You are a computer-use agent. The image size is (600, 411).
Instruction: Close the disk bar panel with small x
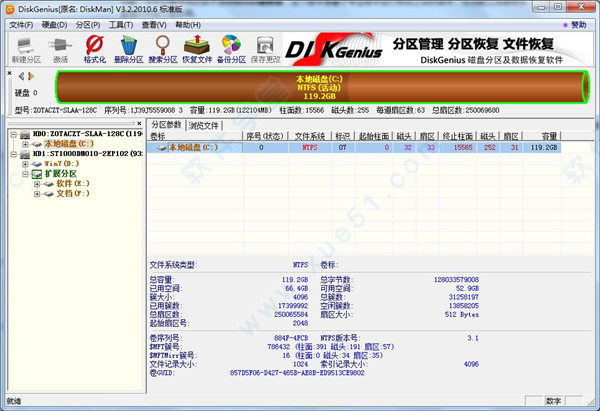pyautogui.click(x=10, y=73)
